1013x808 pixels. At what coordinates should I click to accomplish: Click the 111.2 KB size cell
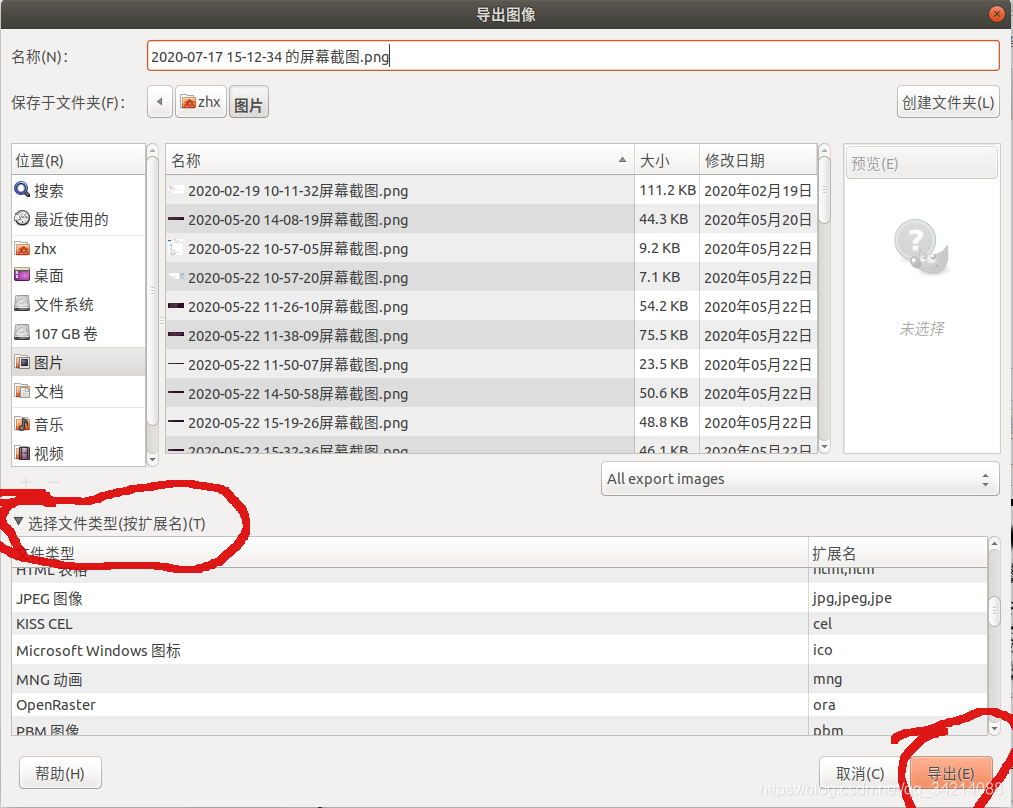point(667,190)
